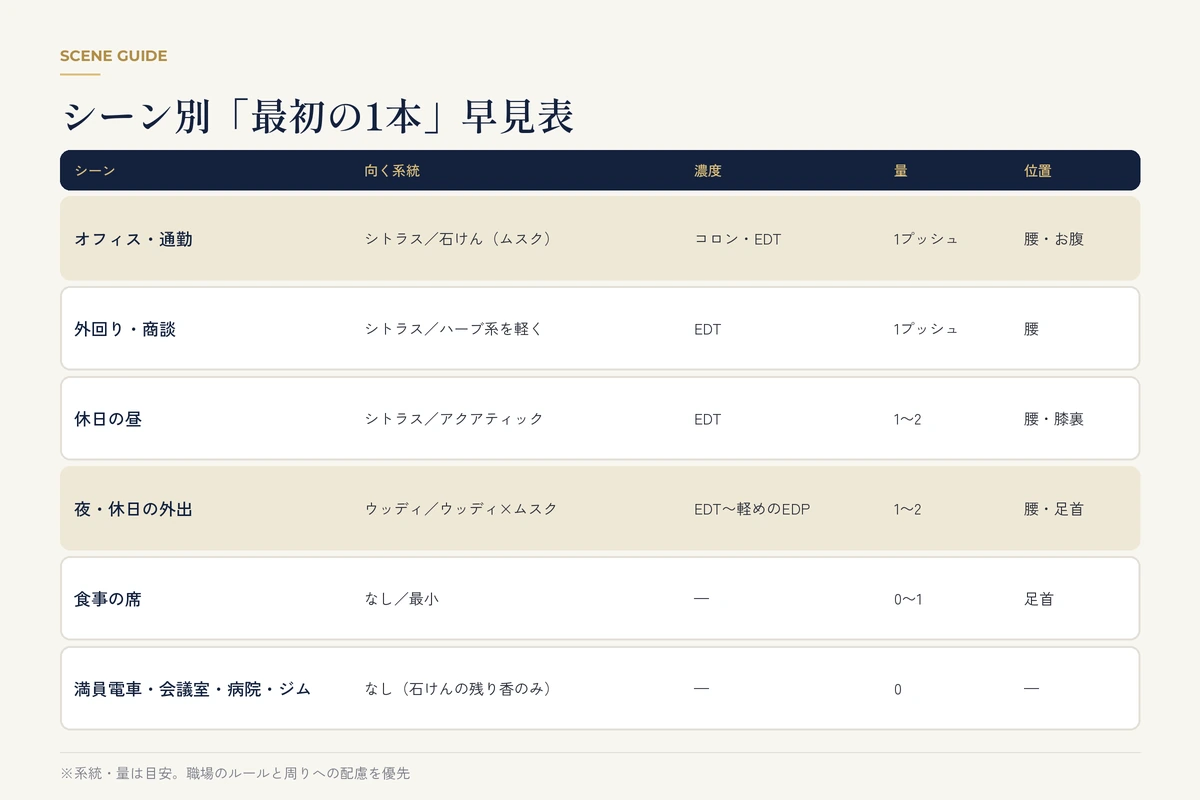Click the 腰・膝裏 cell

coord(1054,419)
